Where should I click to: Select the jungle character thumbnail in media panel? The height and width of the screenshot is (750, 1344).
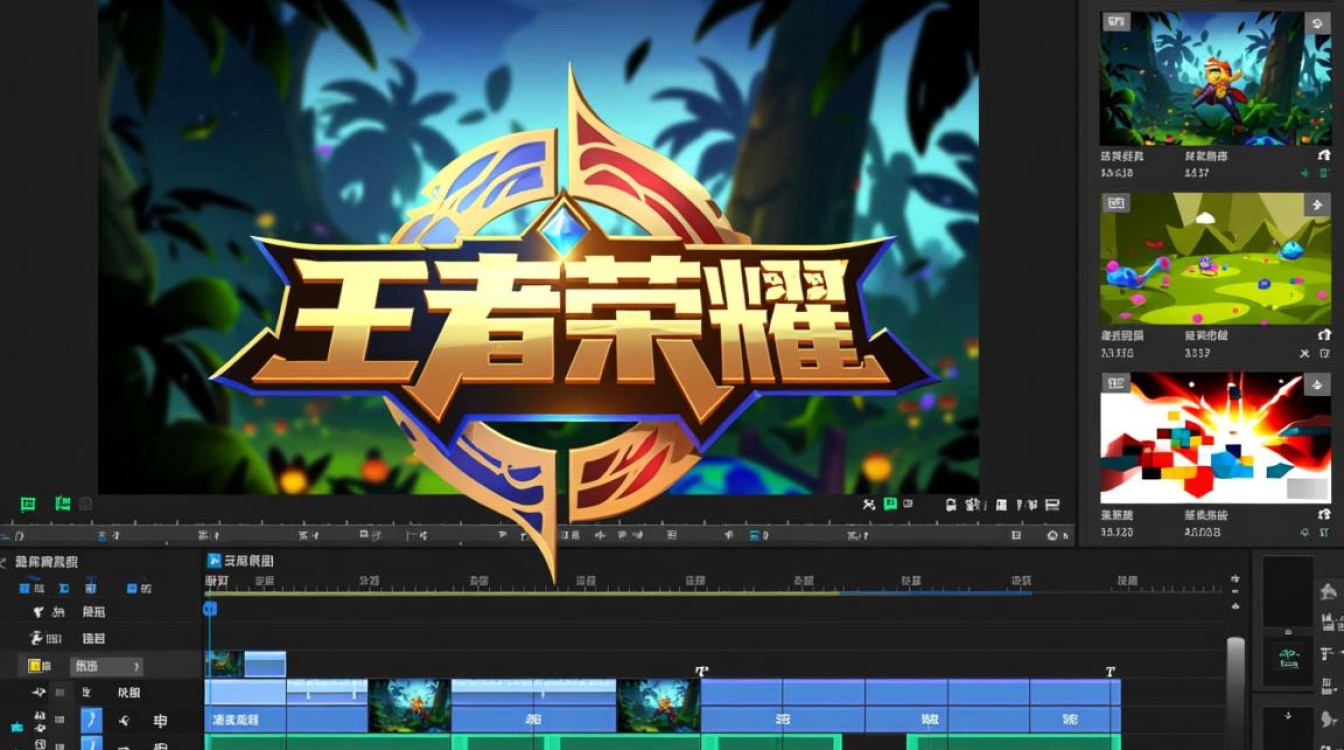click(x=1216, y=78)
